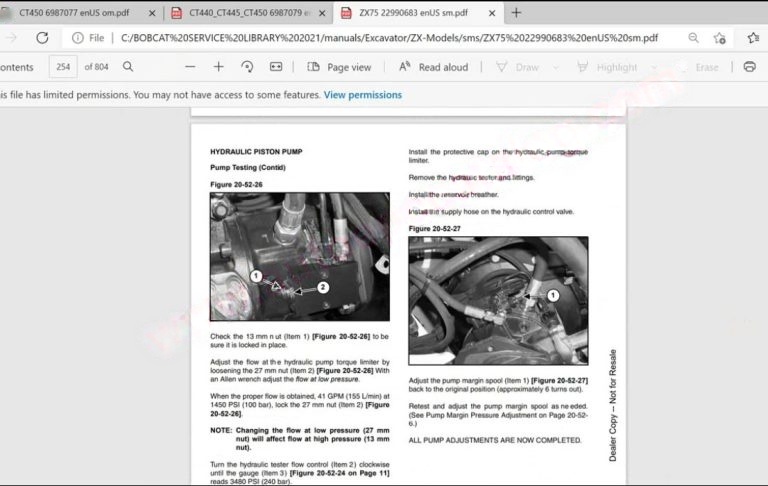768x486 pixels.
Task: Add this page to favorites
Action: pos(720,38)
